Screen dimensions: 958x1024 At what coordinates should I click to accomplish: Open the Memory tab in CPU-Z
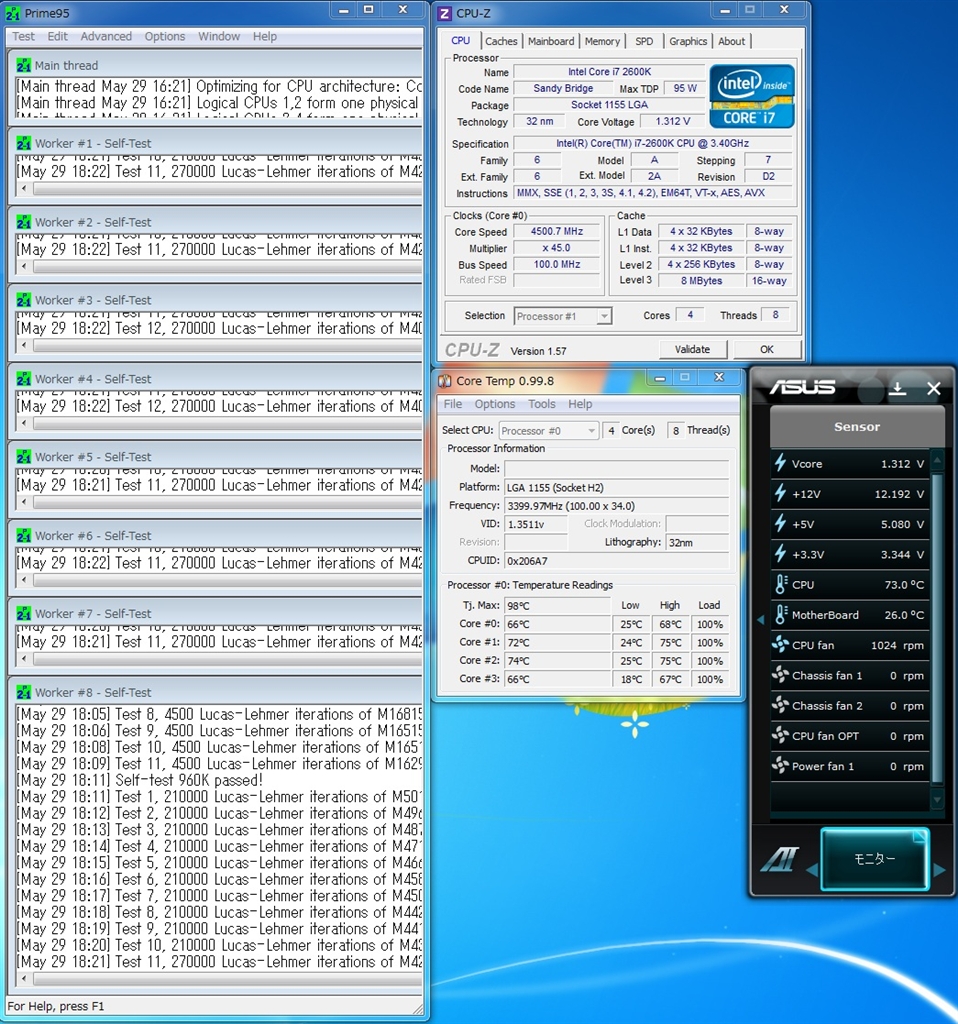tap(602, 41)
